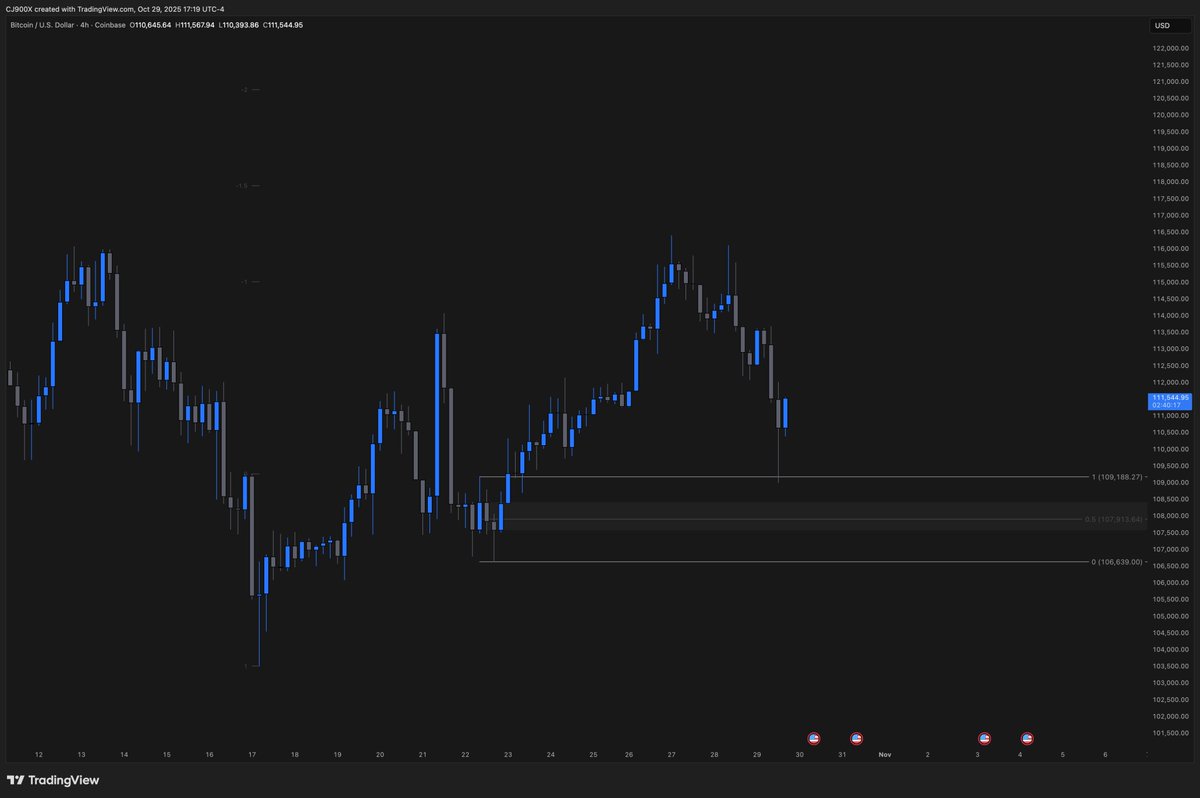Open the US economic event icon near Nov 3
1200x798 pixels.
pos(984,738)
